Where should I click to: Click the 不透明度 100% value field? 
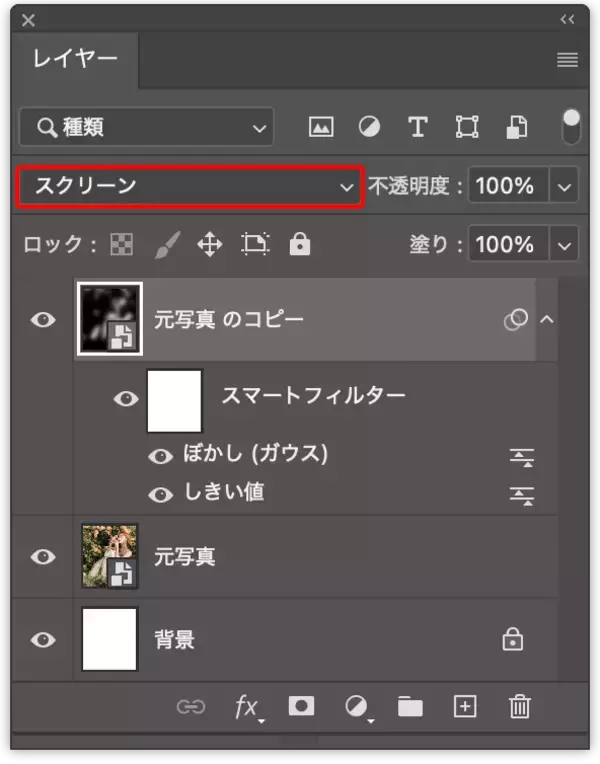point(508,186)
